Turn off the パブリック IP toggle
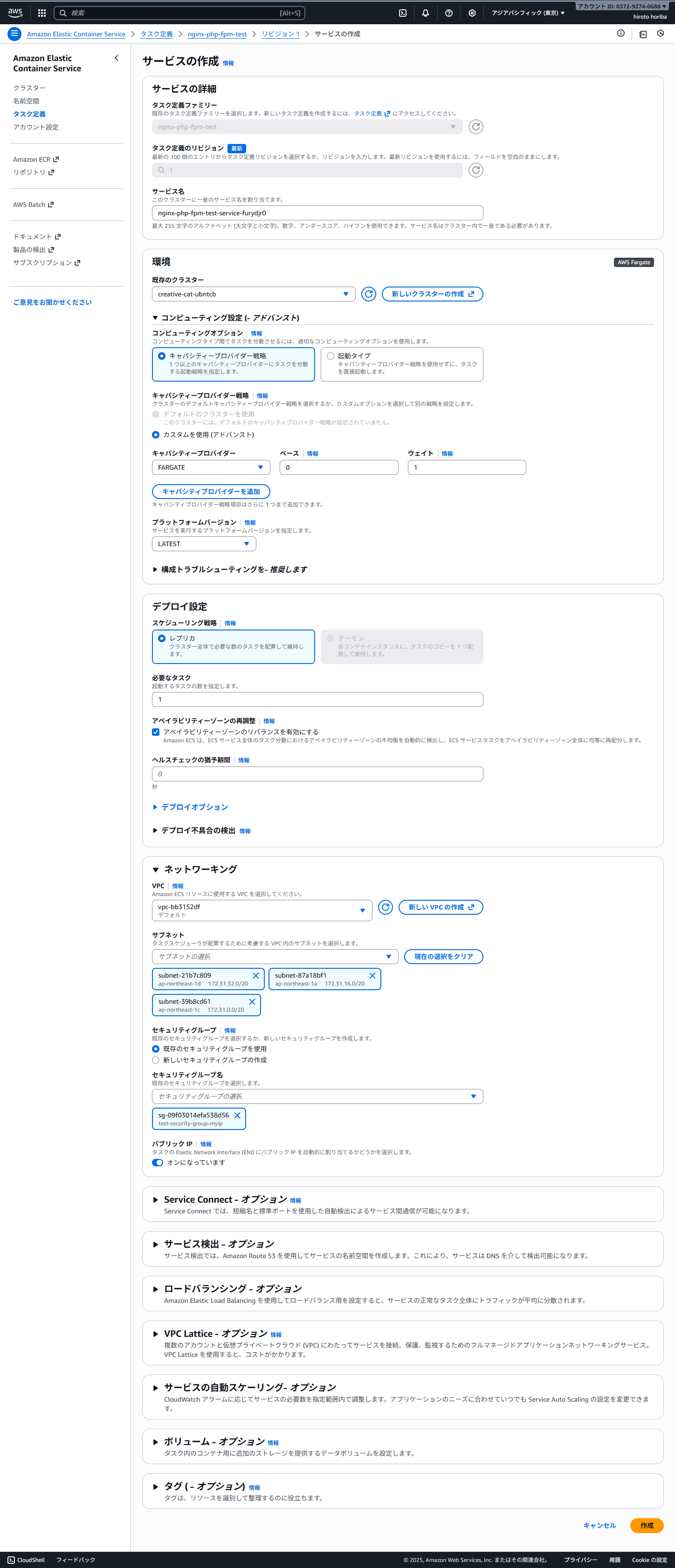Viewport: 675px width, 1568px height. point(158,1163)
